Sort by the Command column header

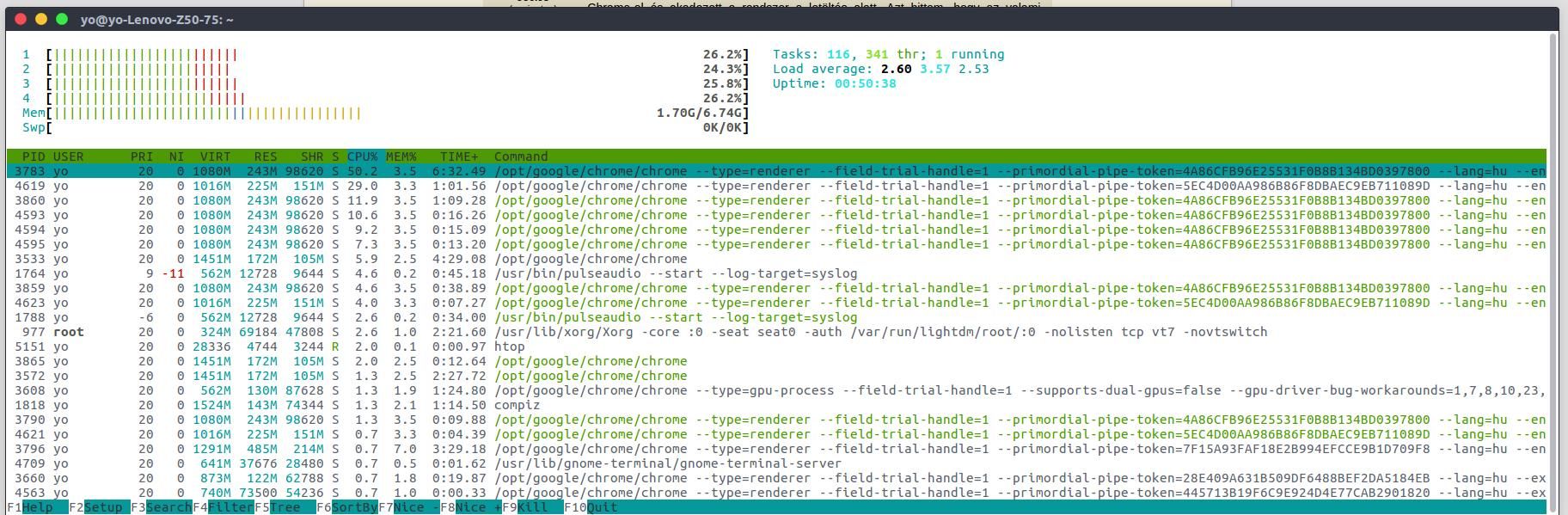coord(521,156)
